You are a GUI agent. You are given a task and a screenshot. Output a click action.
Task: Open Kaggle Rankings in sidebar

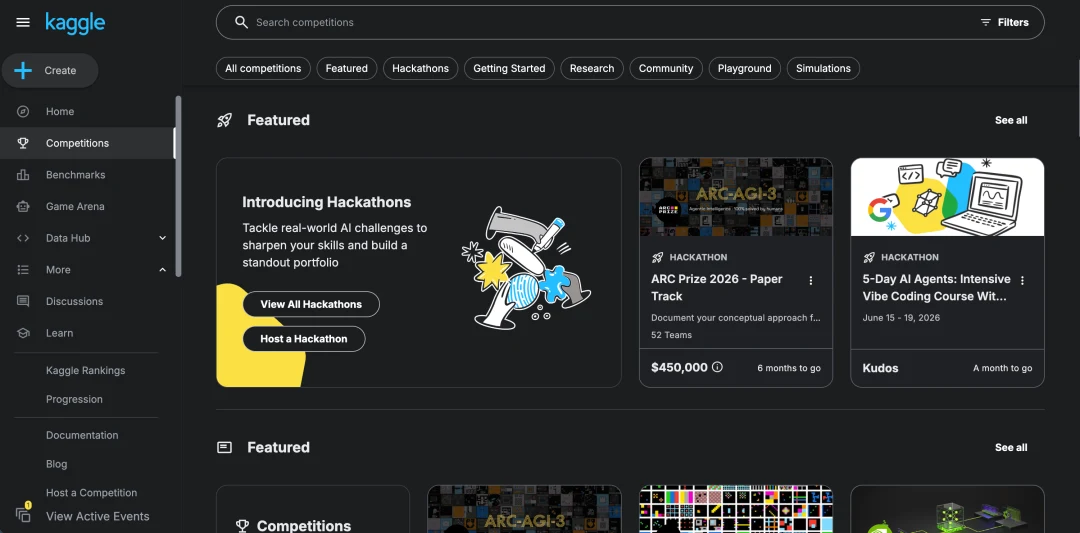pyautogui.click(x=85, y=370)
